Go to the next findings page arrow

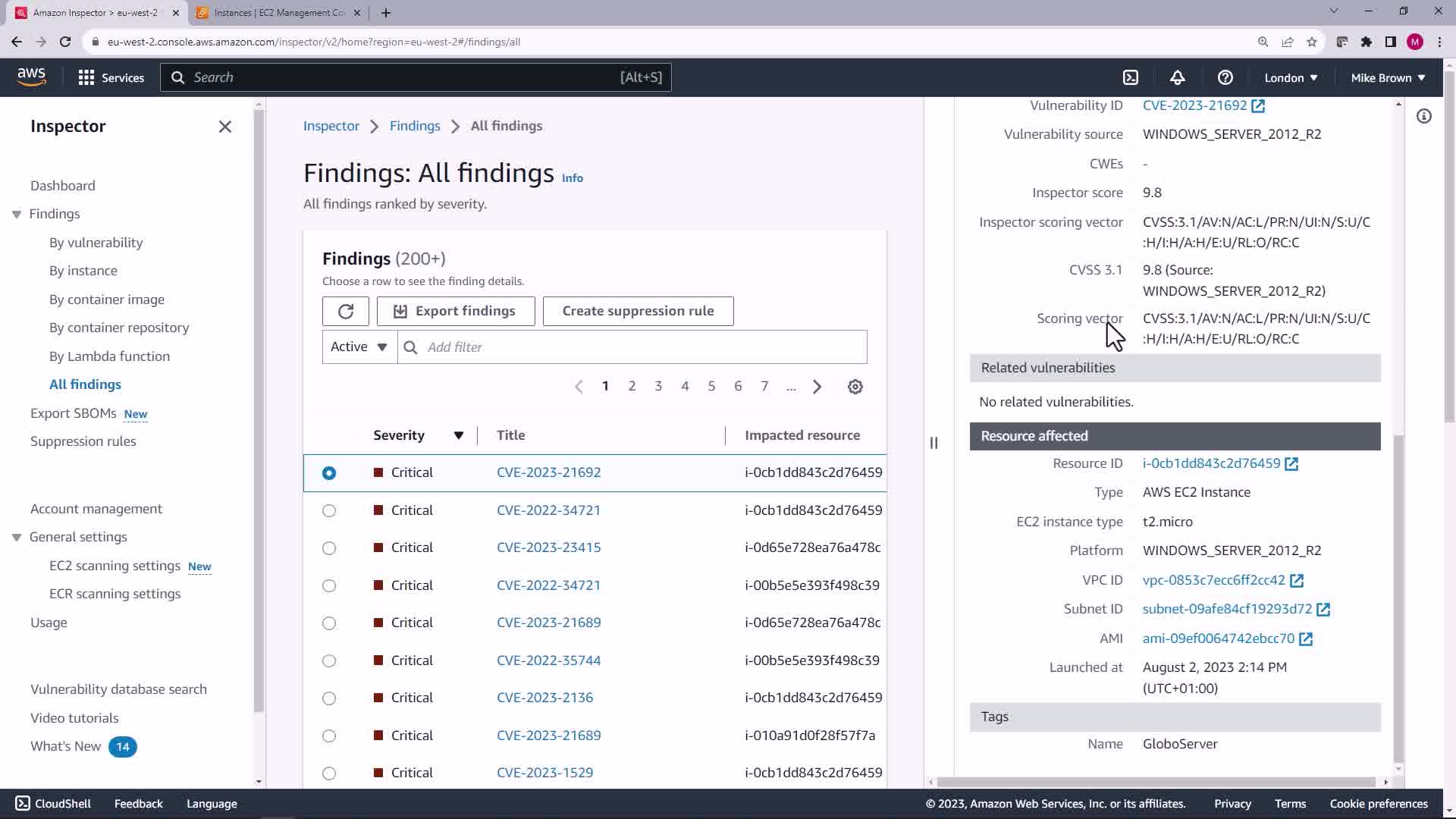point(817,387)
